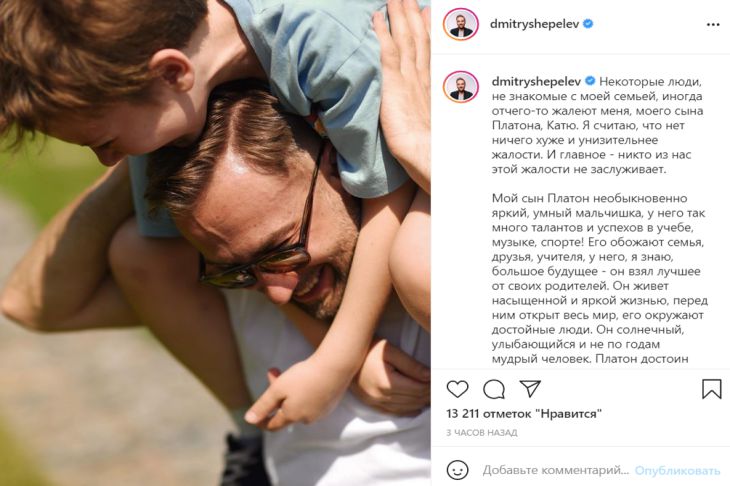This screenshot has height=486, width=730.
Task: Save the post with the bookmark icon
Action: (x=711, y=389)
